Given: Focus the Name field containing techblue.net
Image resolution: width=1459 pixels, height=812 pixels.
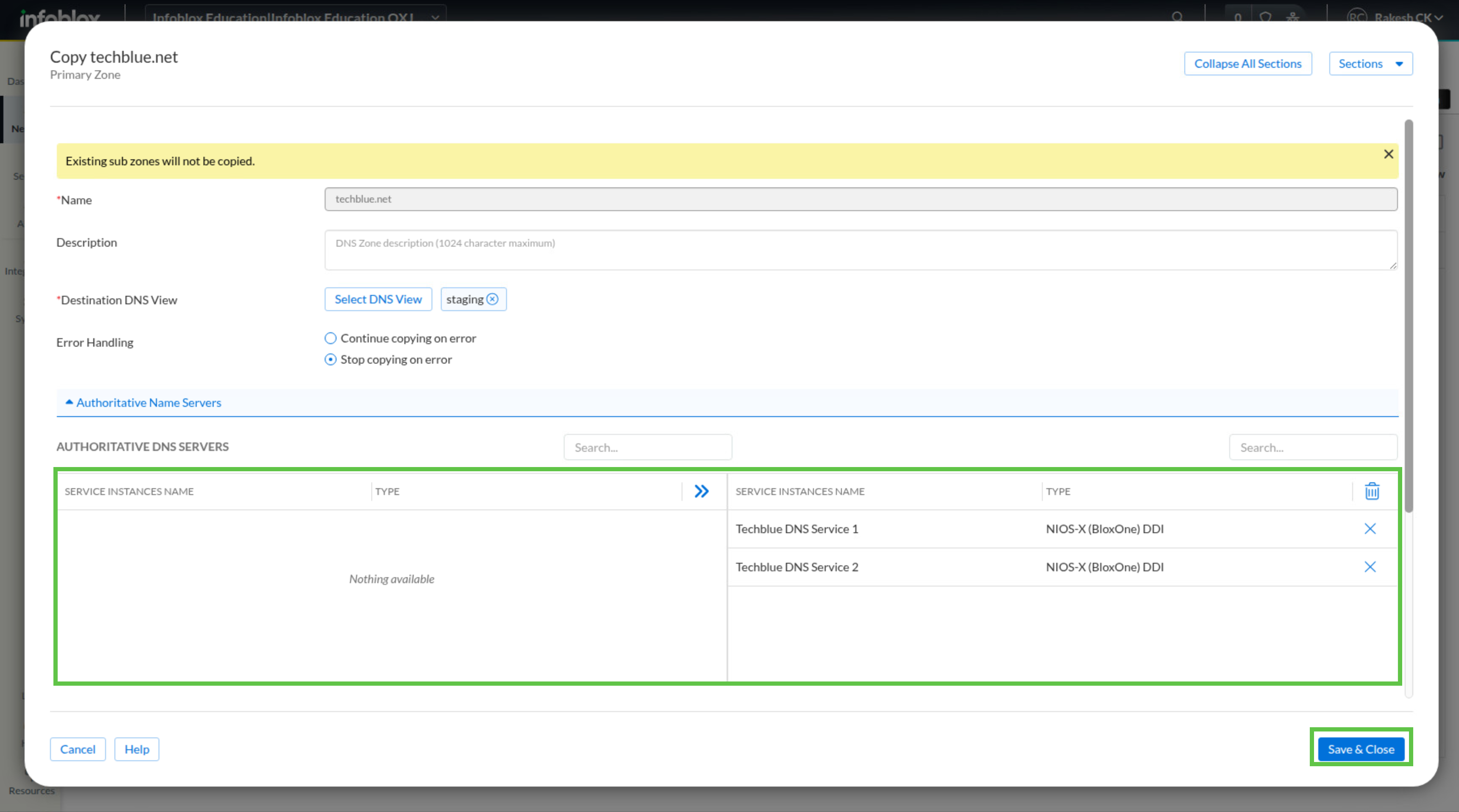Looking at the screenshot, I should coord(861,199).
